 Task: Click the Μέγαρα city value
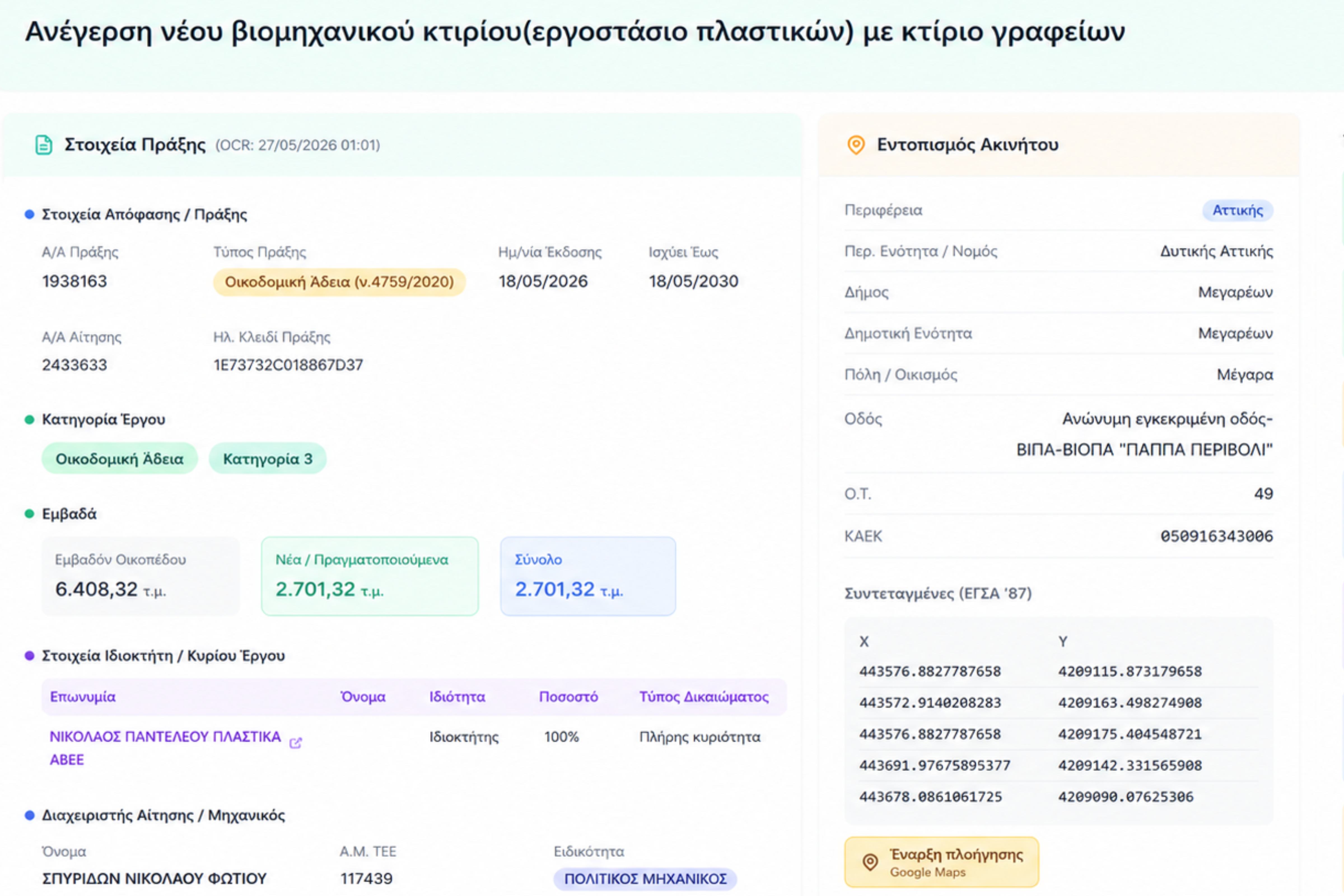pos(1245,375)
